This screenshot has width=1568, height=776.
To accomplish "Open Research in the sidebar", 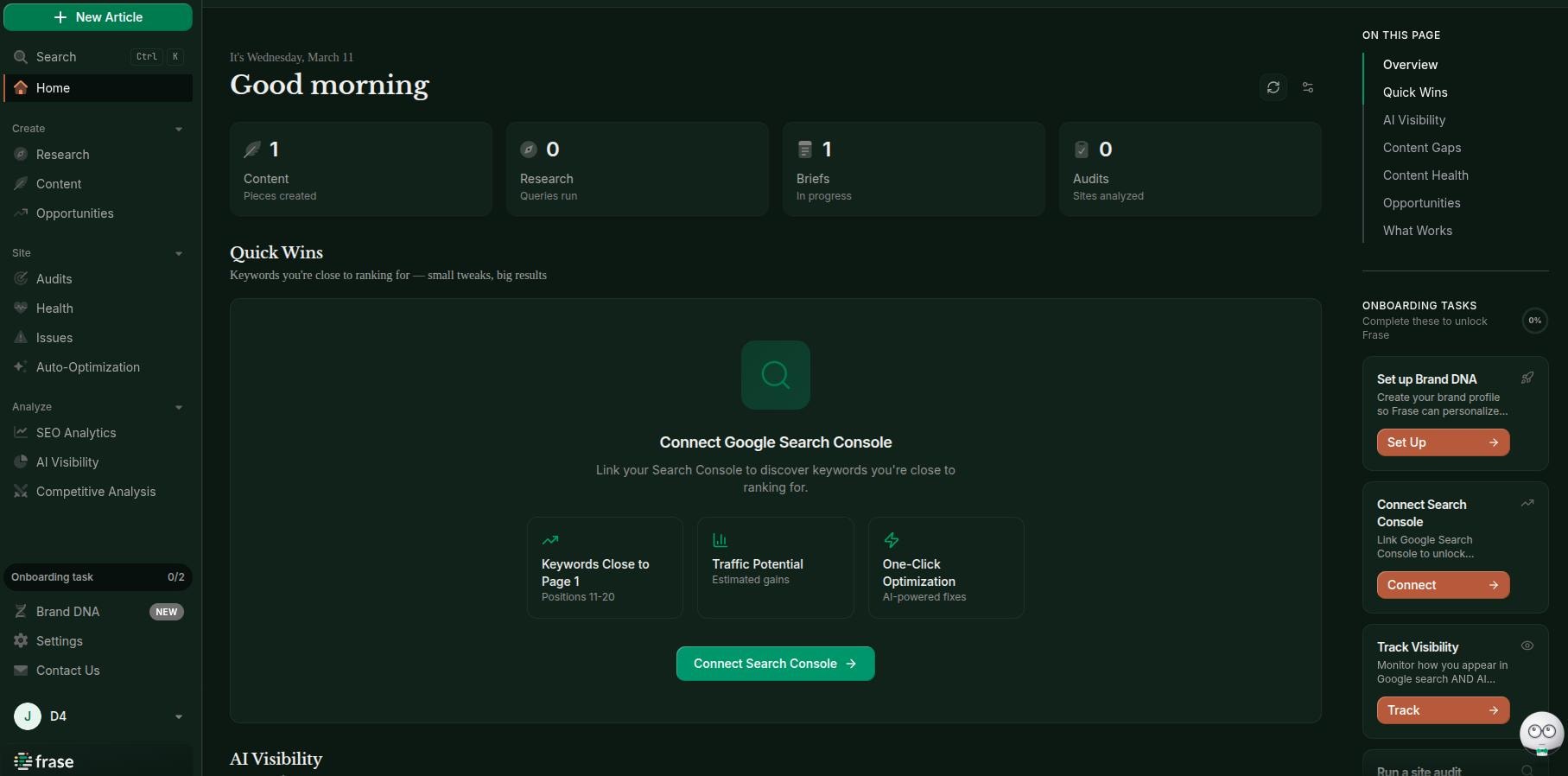I will pyautogui.click(x=98, y=155).
